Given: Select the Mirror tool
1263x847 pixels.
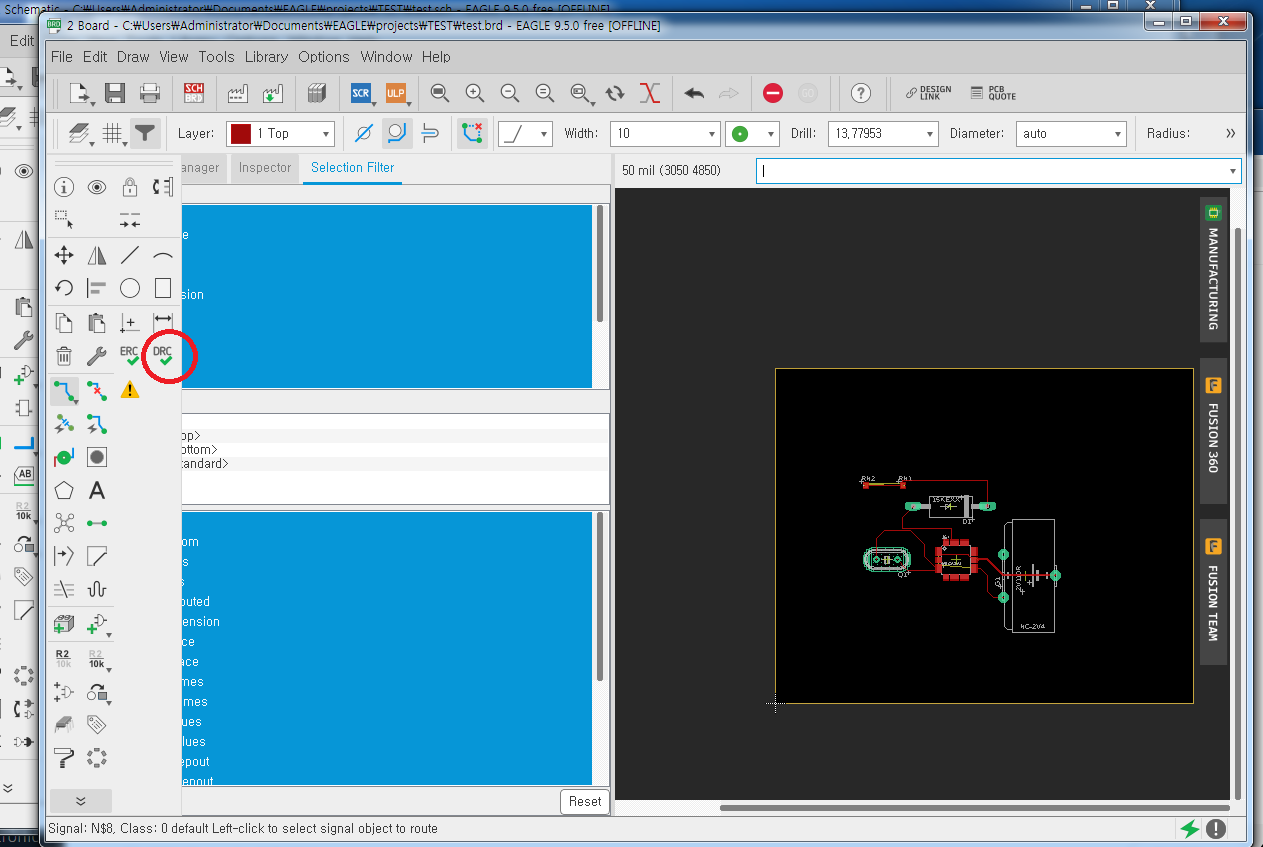Looking at the screenshot, I should coord(97,255).
